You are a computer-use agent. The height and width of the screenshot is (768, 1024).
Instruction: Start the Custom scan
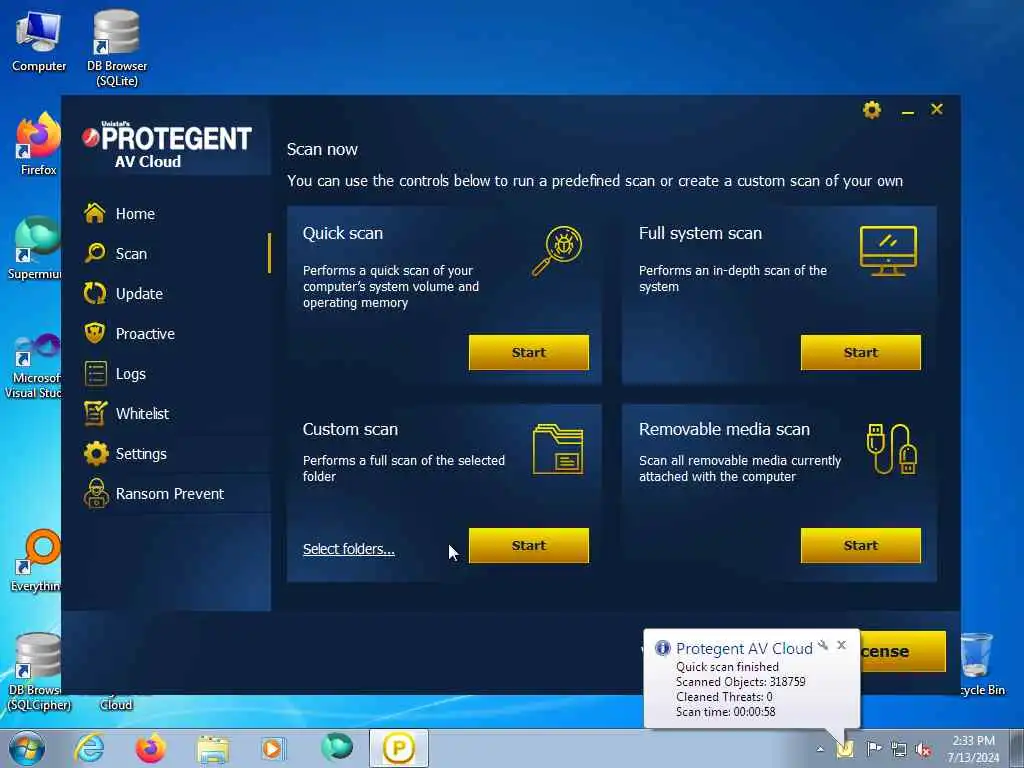click(528, 545)
